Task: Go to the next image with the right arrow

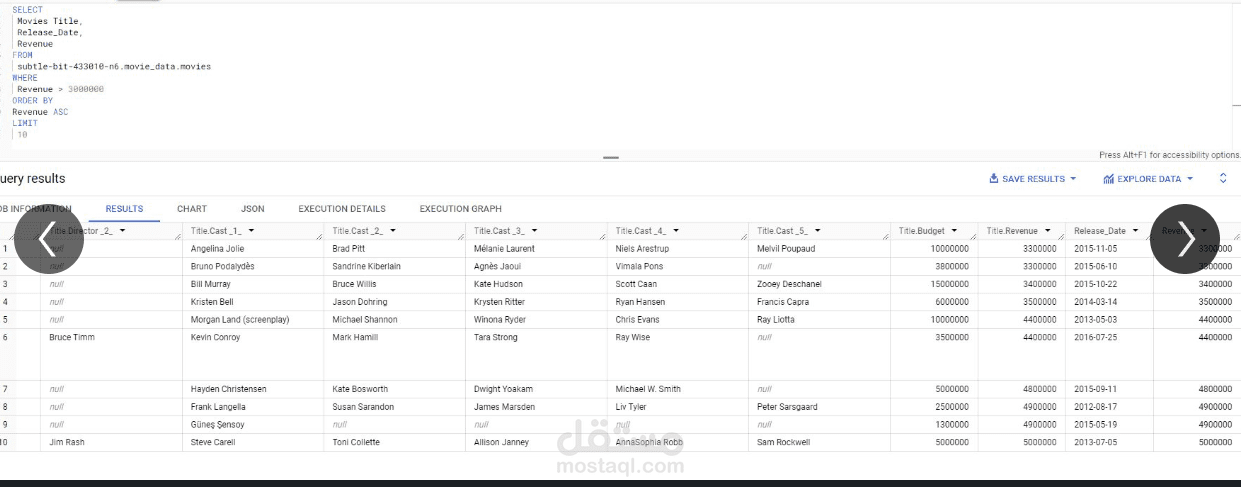Action: (1185, 239)
